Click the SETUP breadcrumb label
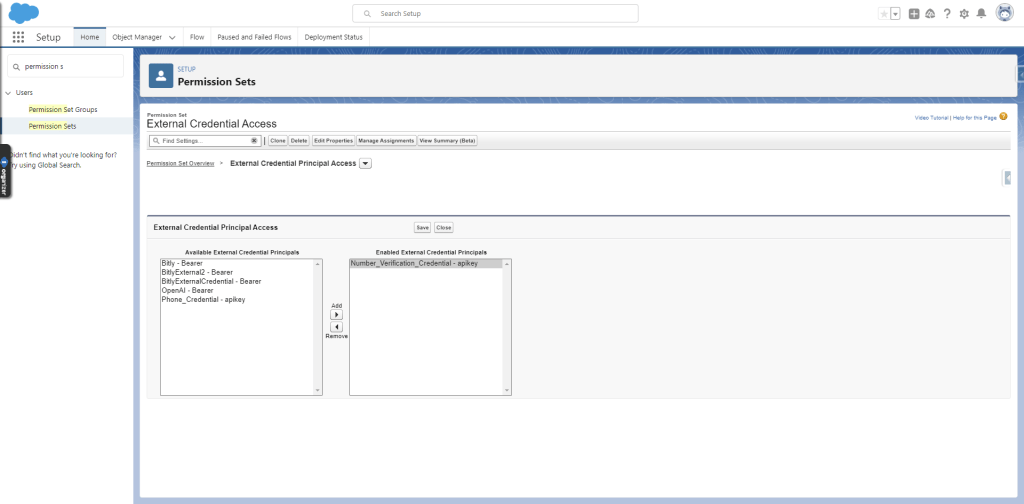The height and width of the screenshot is (504, 1024). [187, 69]
